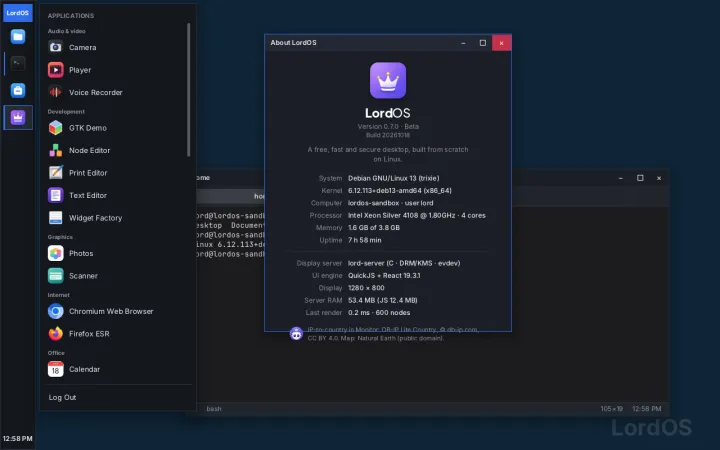Open the Scanner app icon
The height and width of the screenshot is (450, 720).
(56, 276)
